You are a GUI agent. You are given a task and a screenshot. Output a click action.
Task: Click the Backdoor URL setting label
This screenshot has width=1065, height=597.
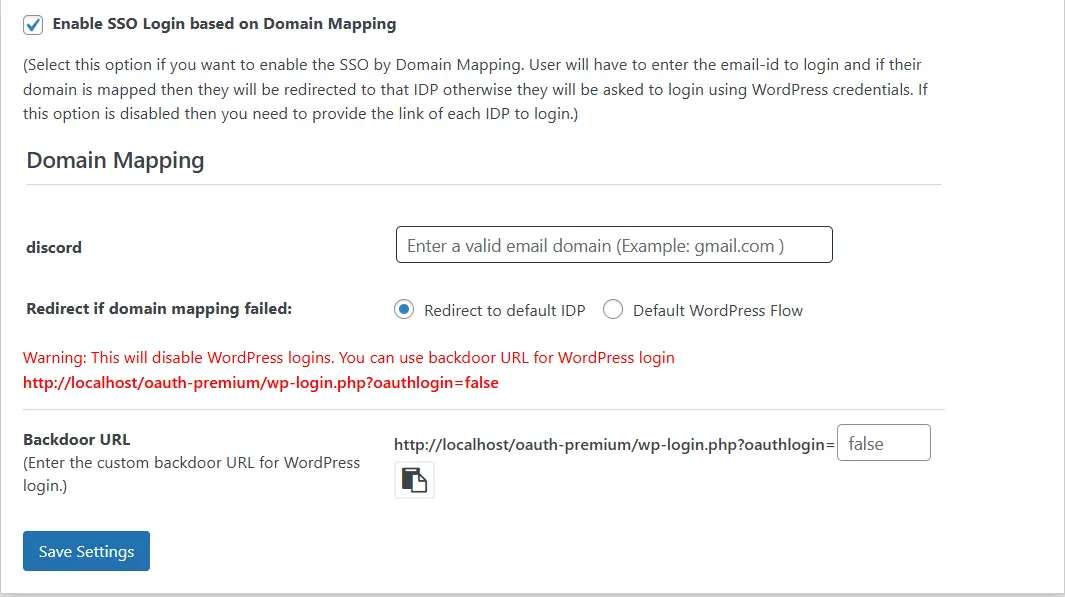(77, 438)
